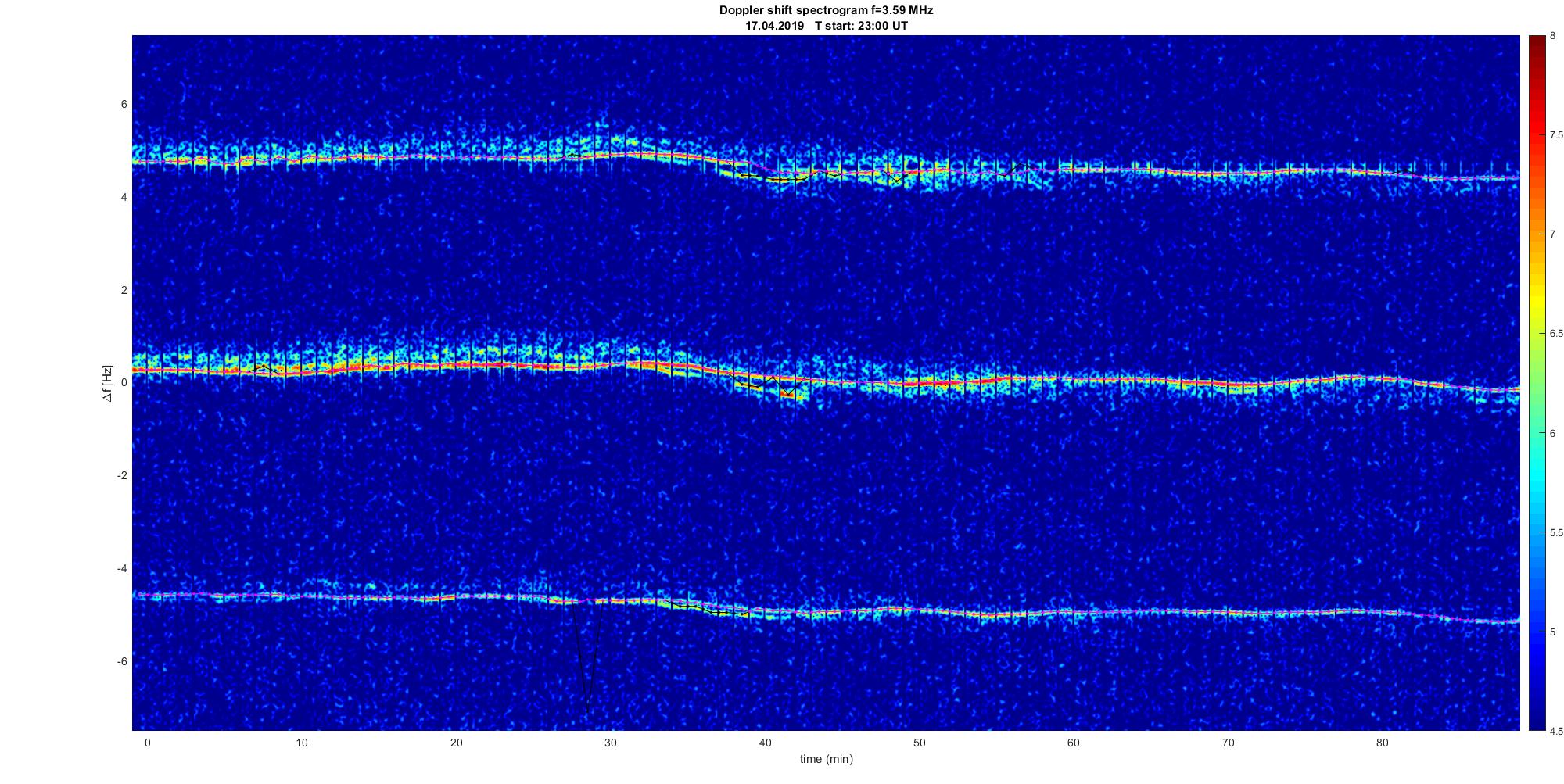Click the subtitle '17.04.2019 T start: 23:00 UT'

point(826,26)
